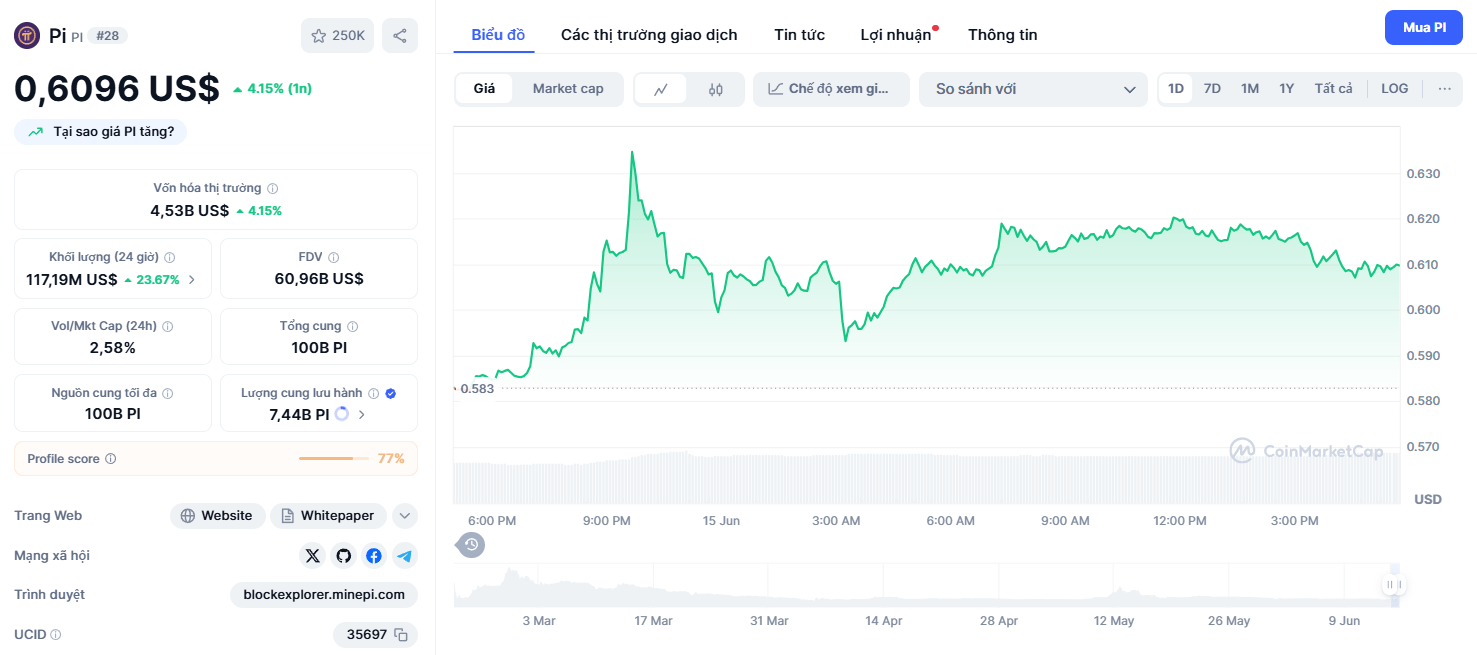Screen dimensions: 1477x655
Task: Click the verified badge on circulating supply
Action: pos(391,393)
